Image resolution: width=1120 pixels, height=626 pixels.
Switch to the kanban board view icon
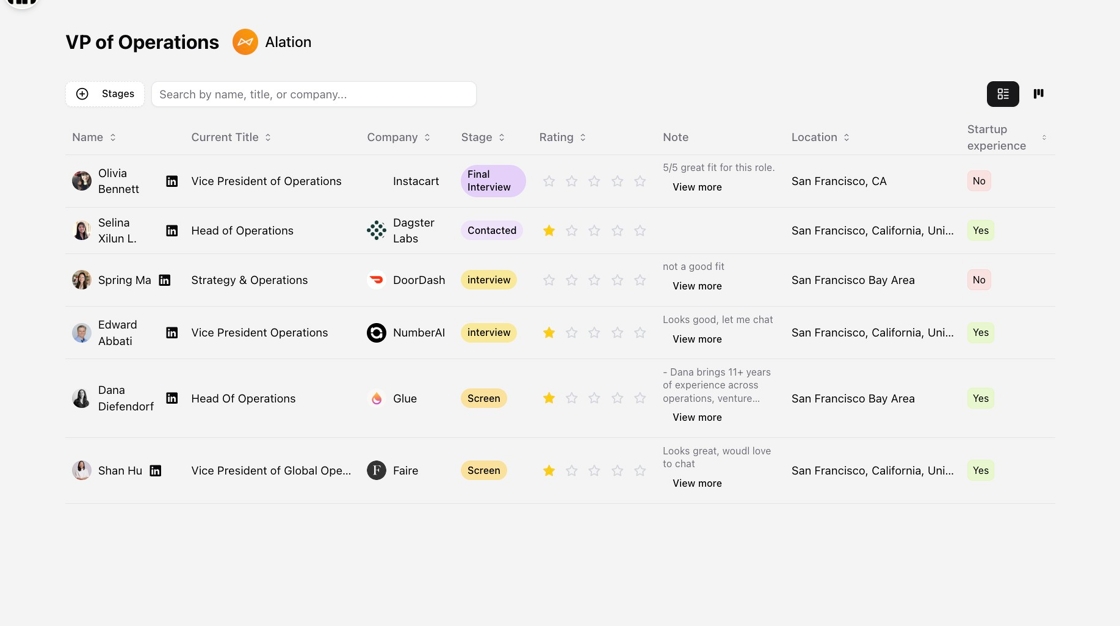pos(1039,94)
